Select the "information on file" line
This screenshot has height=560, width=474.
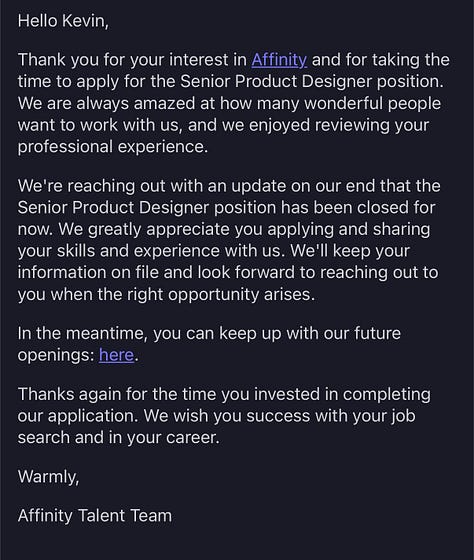point(228,272)
